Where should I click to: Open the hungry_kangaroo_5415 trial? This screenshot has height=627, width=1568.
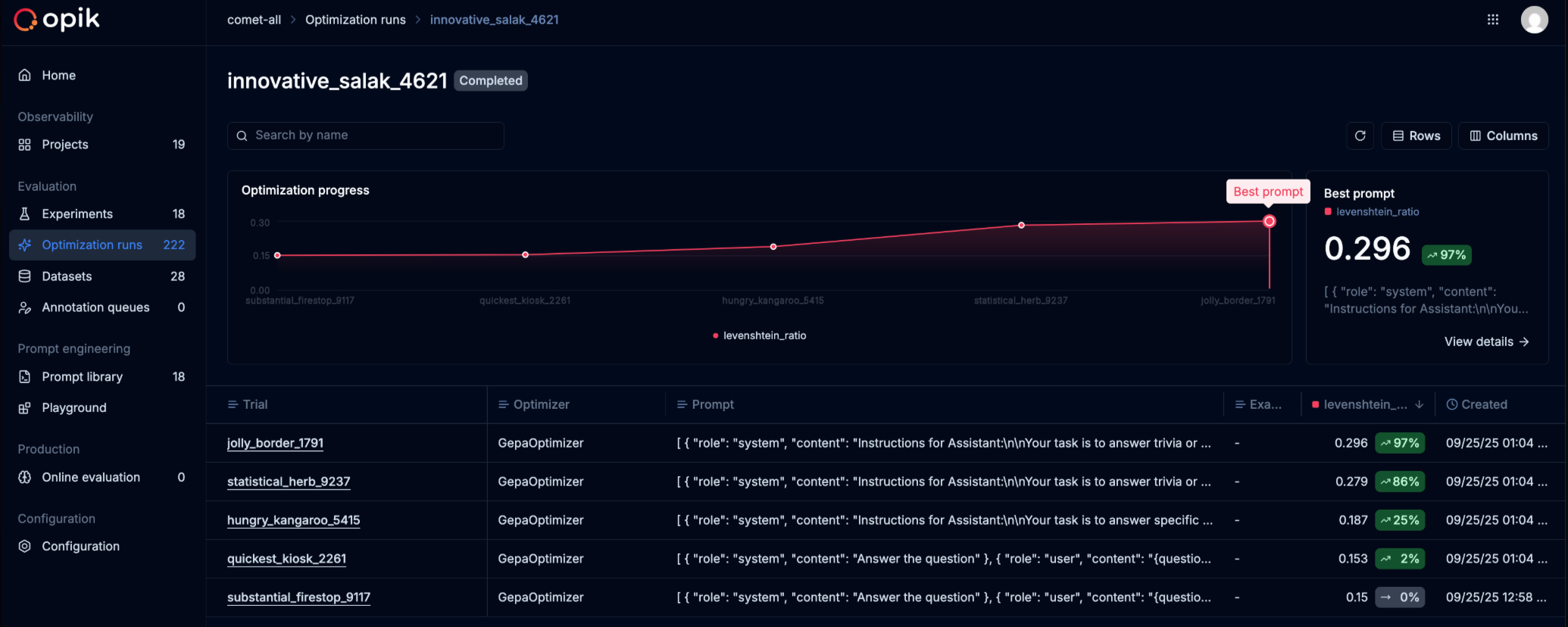(x=293, y=520)
